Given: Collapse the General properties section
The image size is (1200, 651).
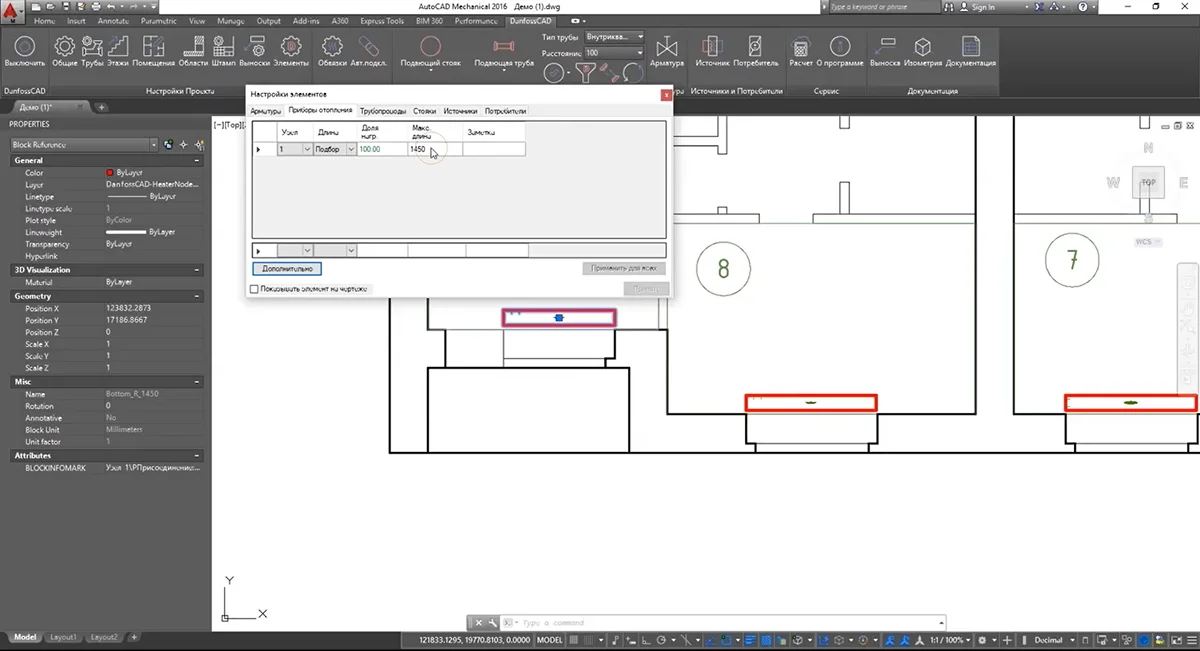Looking at the screenshot, I should (x=197, y=160).
